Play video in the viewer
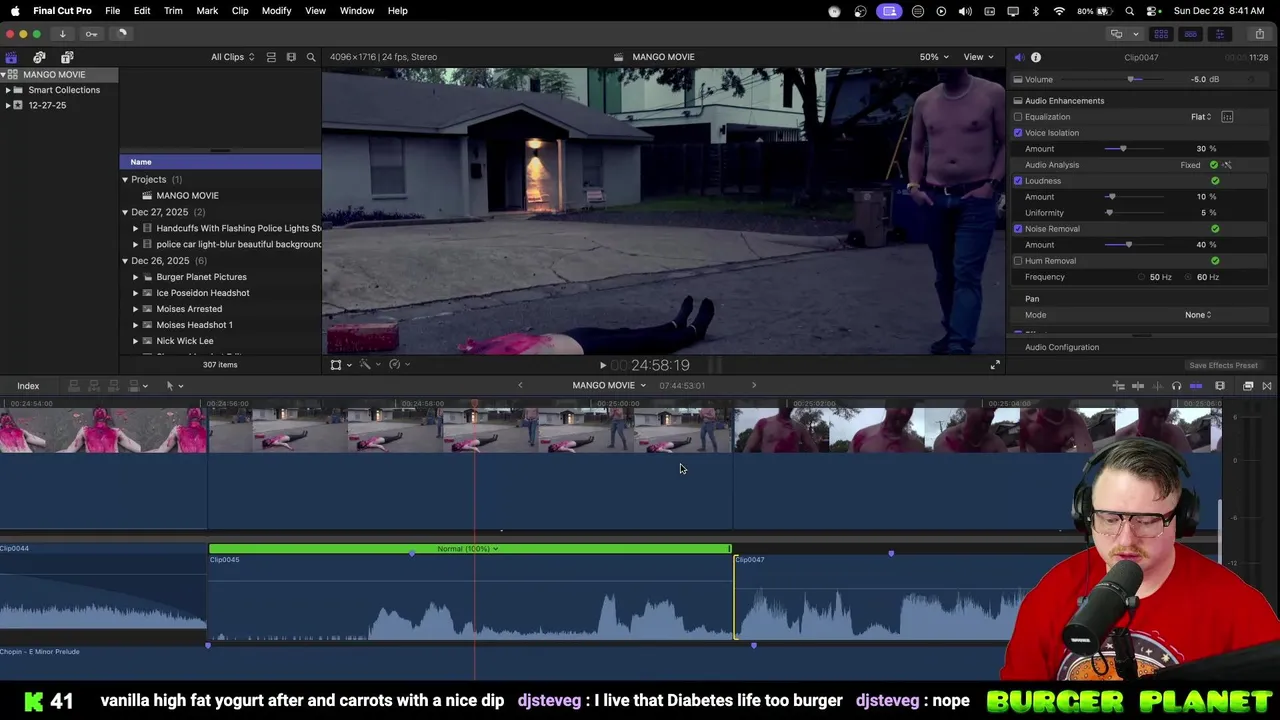The width and height of the screenshot is (1280, 720). 602,365
